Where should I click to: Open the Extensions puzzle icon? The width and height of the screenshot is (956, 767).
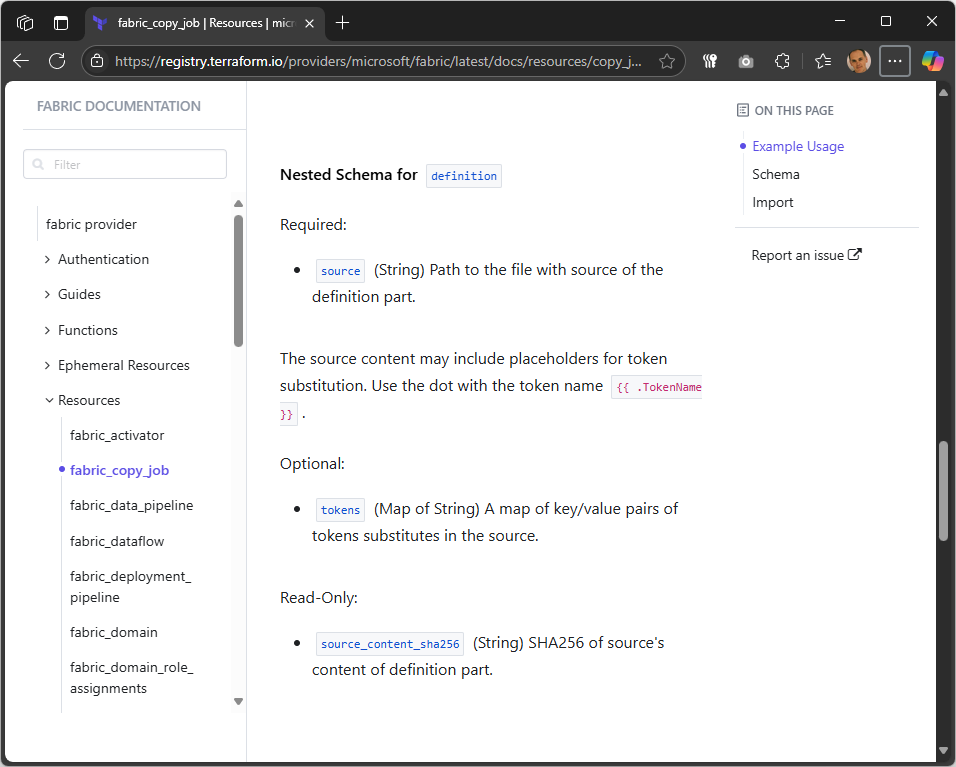tap(782, 61)
